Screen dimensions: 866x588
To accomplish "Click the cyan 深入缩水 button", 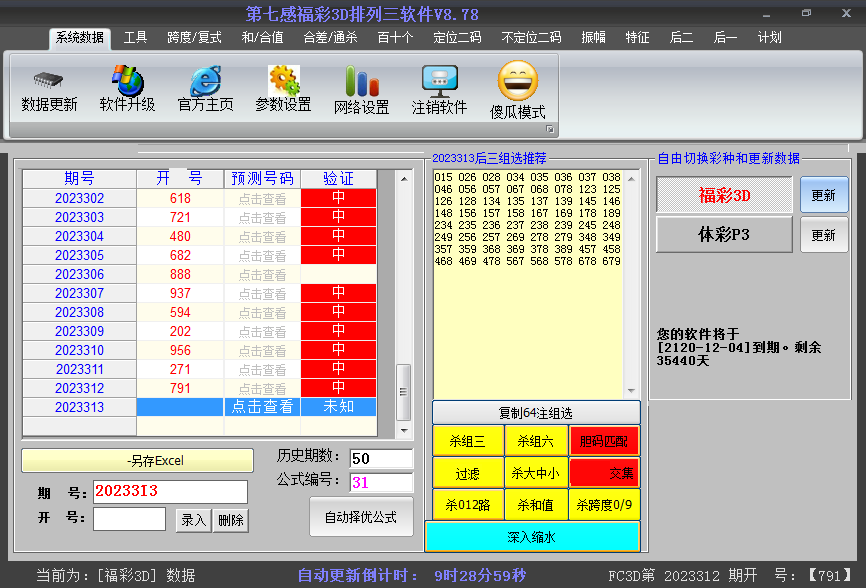I will pos(532,537).
